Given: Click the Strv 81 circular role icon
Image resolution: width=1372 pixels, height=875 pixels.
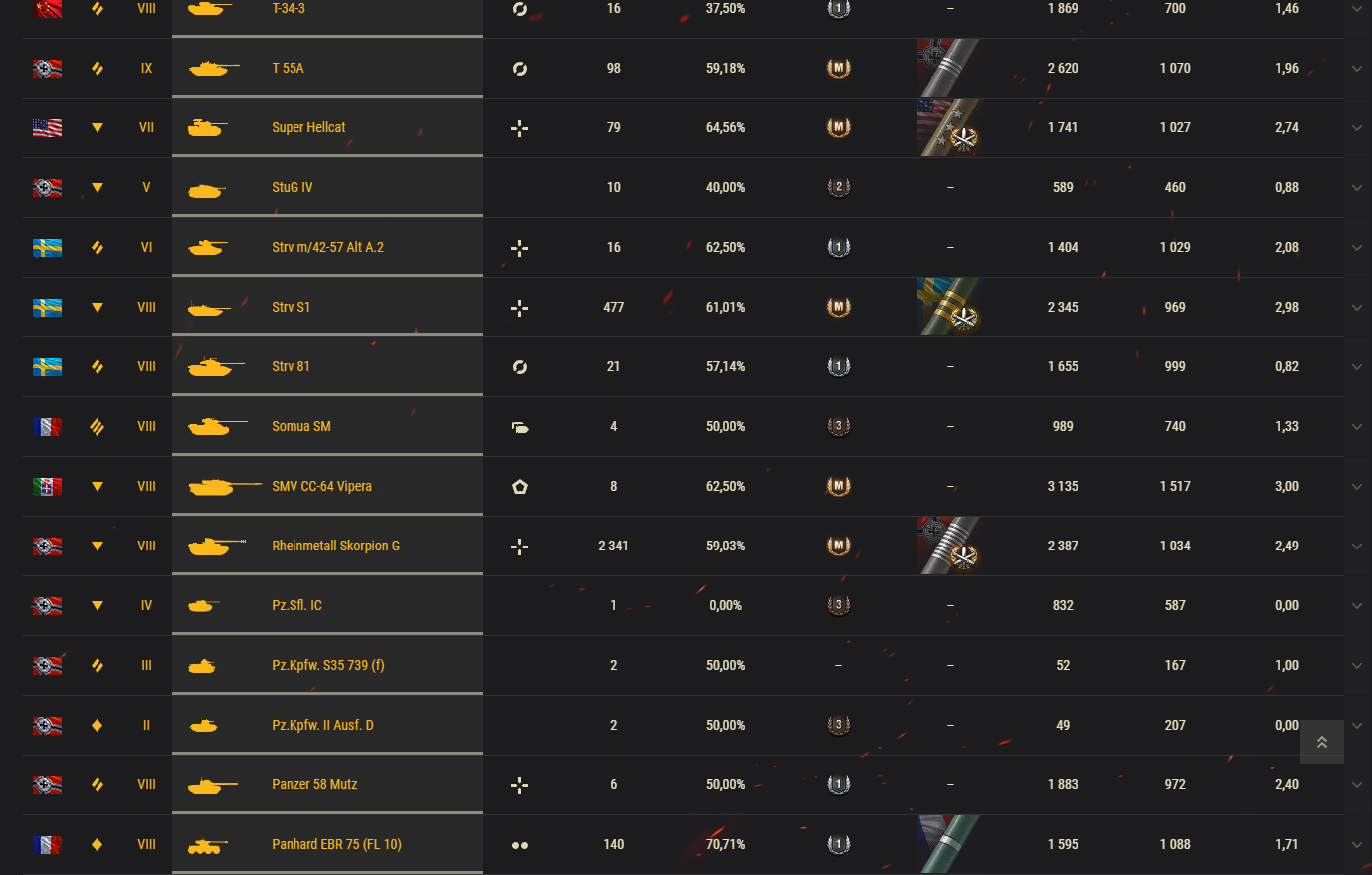Looking at the screenshot, I should (x=519, y=367).
